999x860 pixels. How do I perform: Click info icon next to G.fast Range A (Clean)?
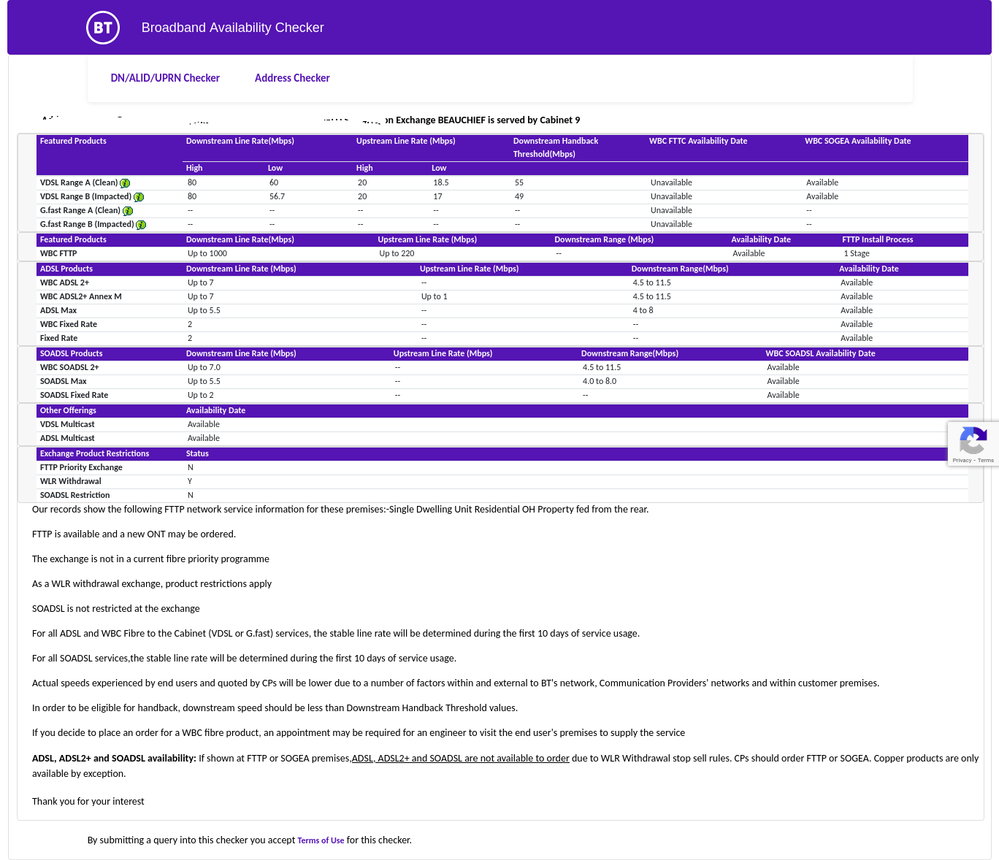pyautogui.click(x=127, y=211)
